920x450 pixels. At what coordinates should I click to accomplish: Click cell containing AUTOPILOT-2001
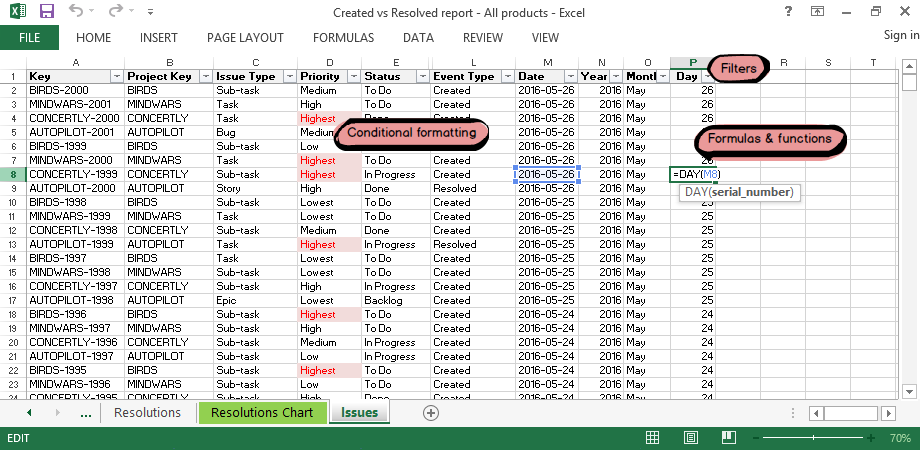(75, 133)
